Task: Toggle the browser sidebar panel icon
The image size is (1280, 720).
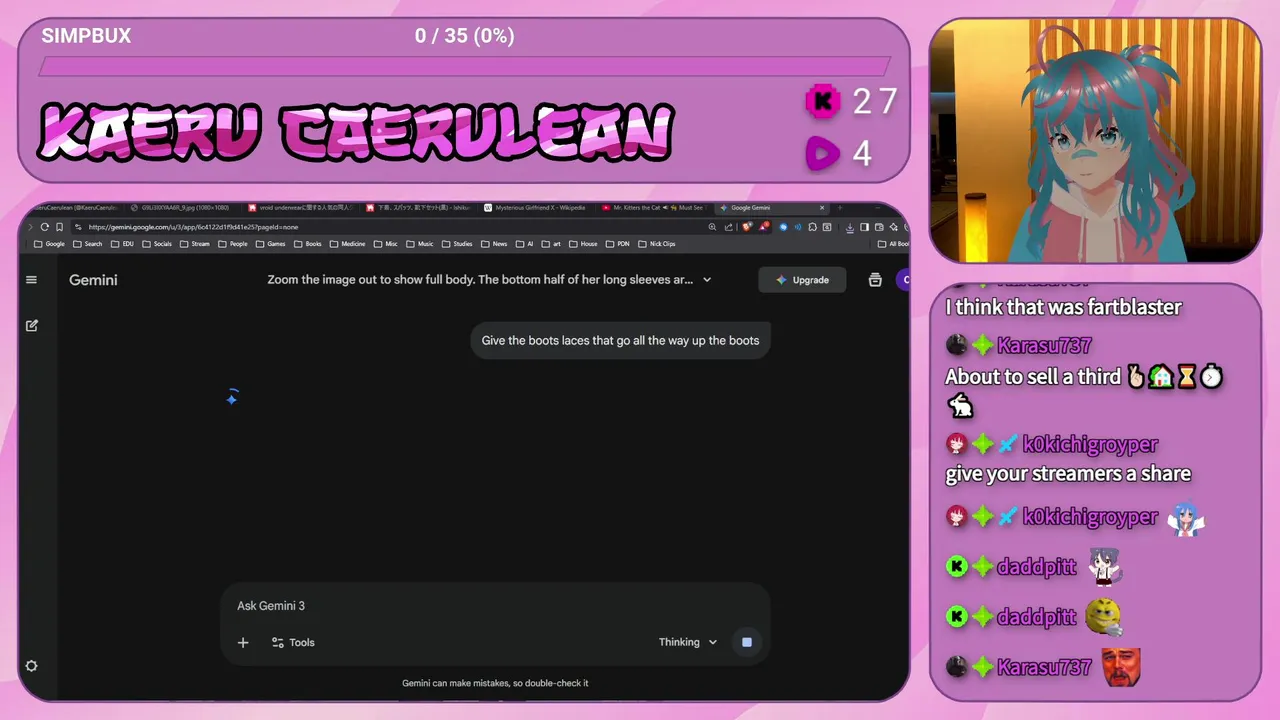Action: [x=864, y=227]
